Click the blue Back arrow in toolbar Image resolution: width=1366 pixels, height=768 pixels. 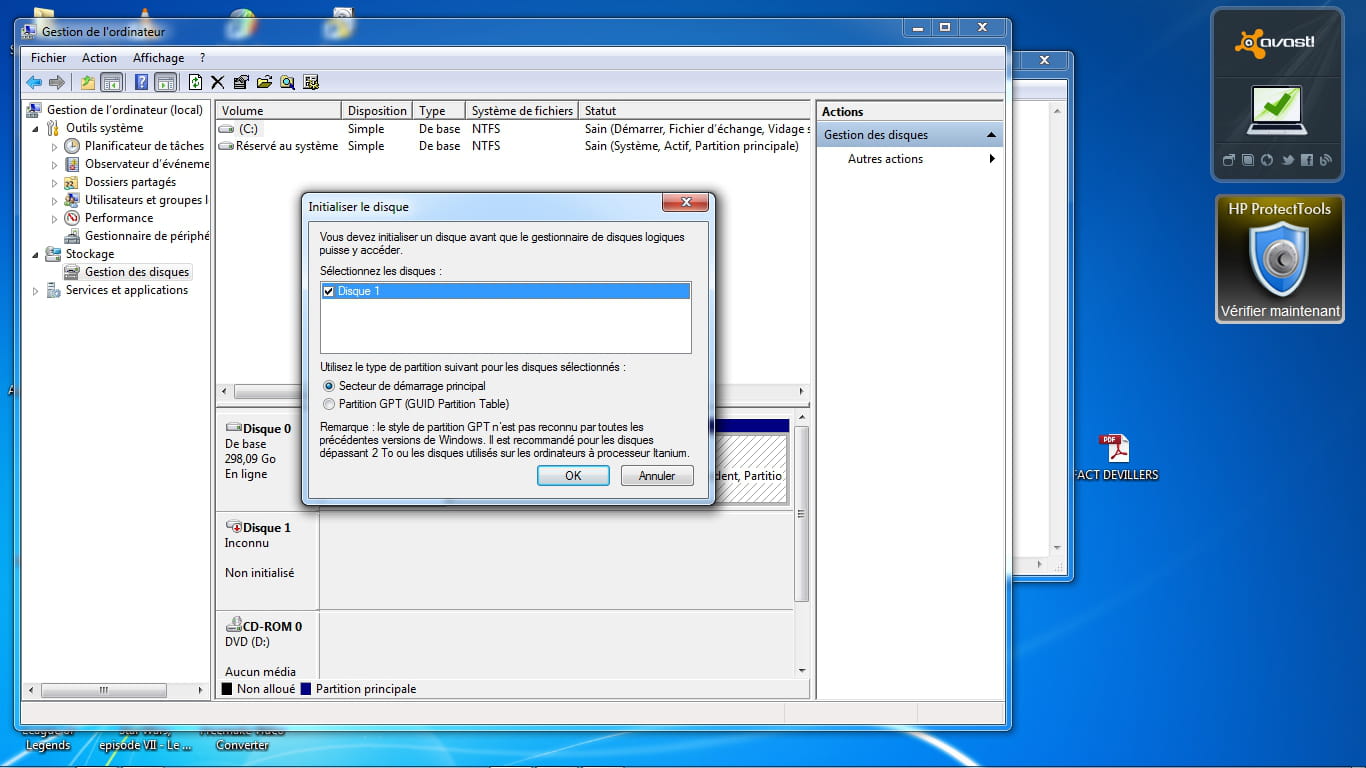[x=34, y=82]
